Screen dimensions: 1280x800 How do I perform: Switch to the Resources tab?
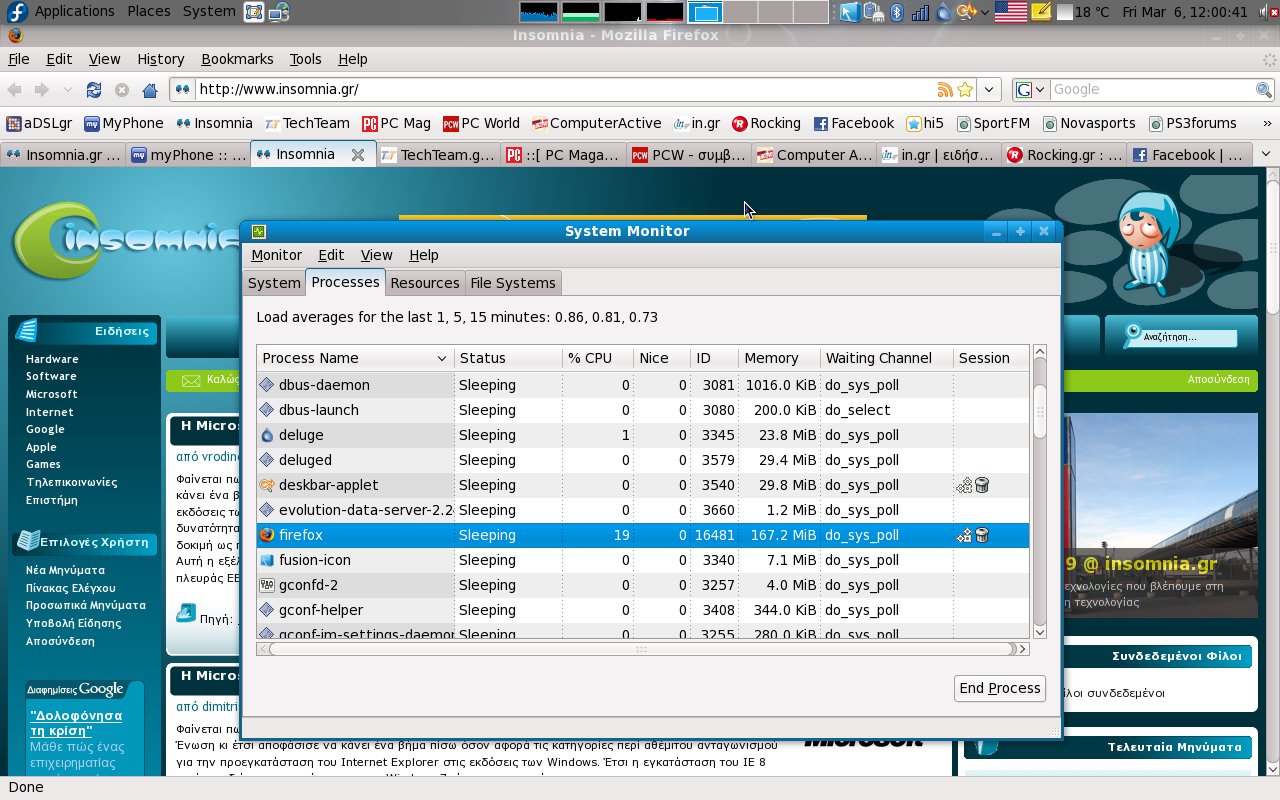[425, 283]
